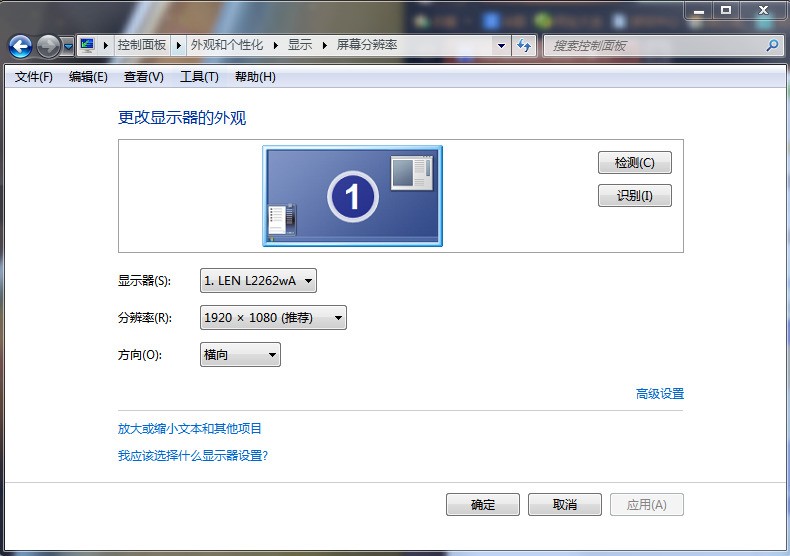Expand arrow after 控制面板 breadcrumb

pos(178,45)
